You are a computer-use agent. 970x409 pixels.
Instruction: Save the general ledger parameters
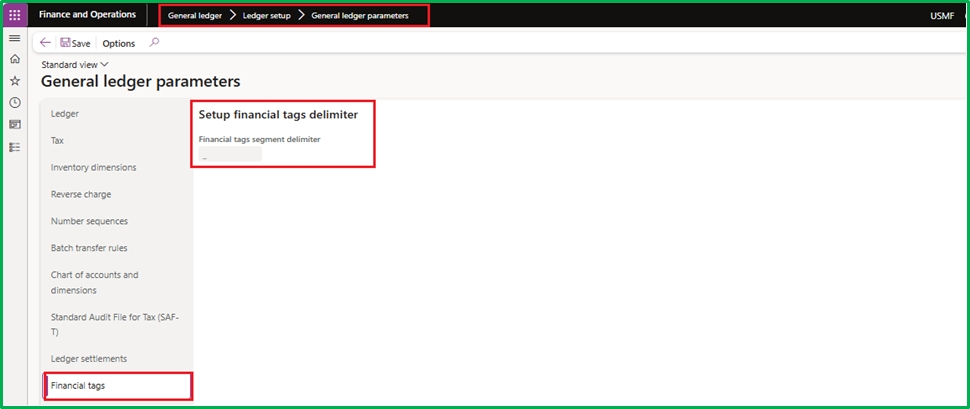coord(75,43)
